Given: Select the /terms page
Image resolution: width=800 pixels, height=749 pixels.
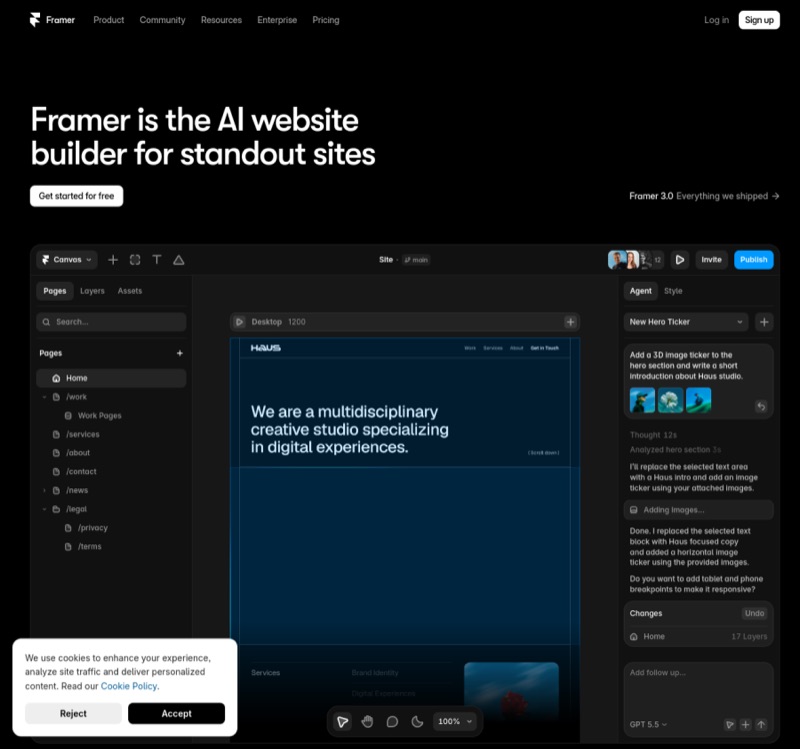Looking at the screenshot, I should pos(89,546).
